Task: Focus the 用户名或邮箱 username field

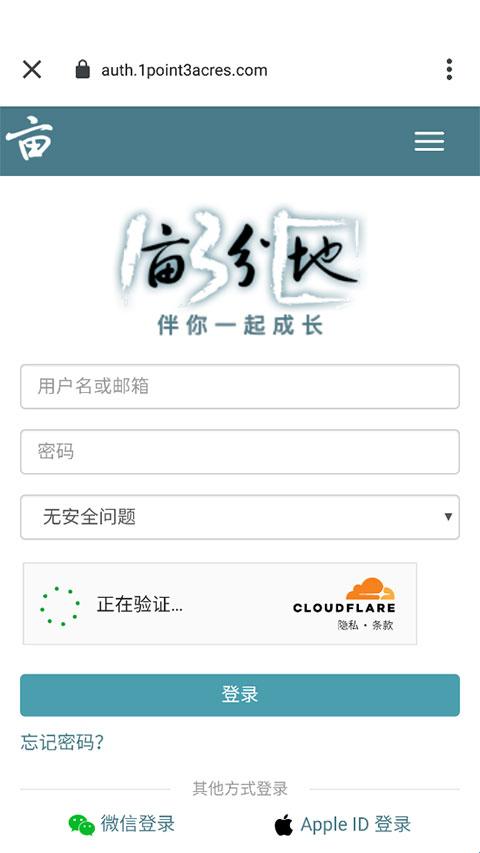Action: click(240, 386)
